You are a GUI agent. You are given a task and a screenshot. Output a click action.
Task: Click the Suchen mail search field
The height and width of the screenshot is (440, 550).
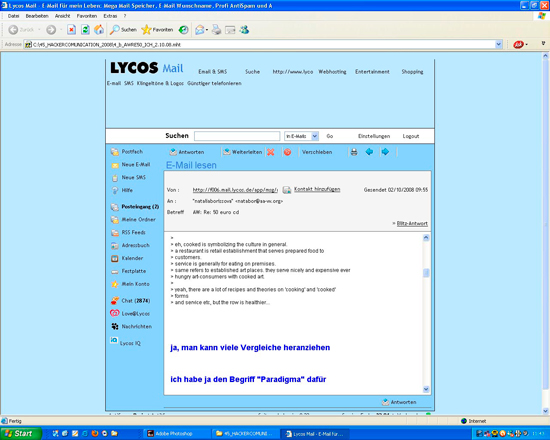coord(237,136)
